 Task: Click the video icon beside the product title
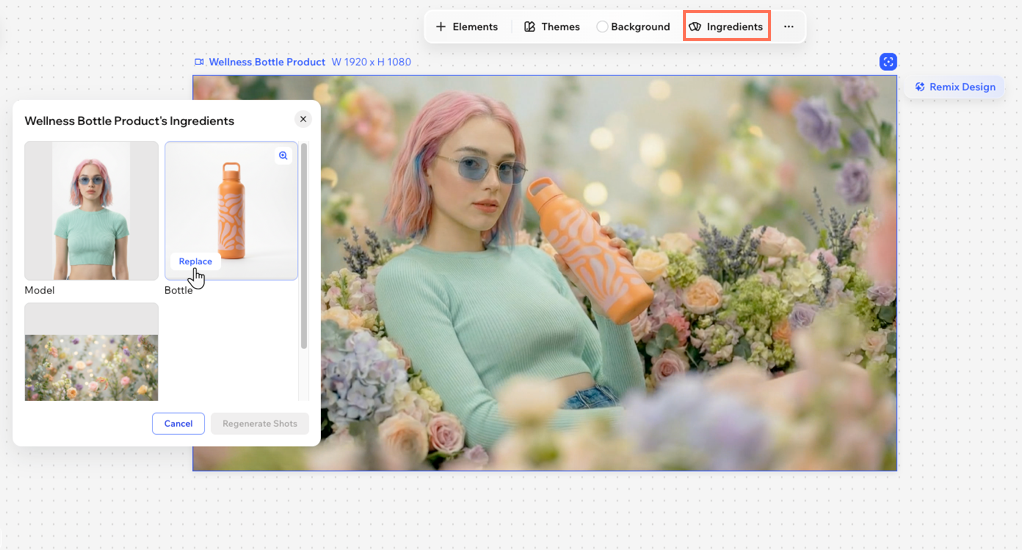tap(199, 62)
